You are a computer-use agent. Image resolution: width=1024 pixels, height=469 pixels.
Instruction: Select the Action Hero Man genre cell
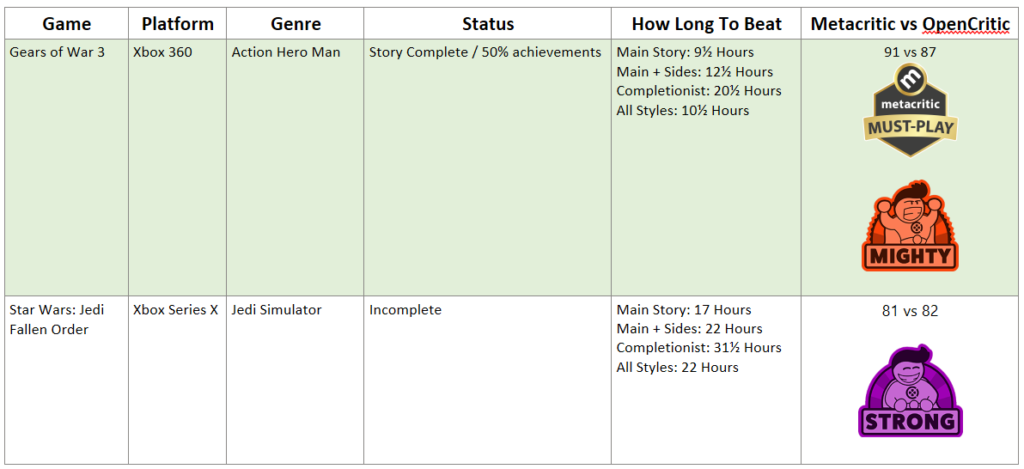click(283, 52)
